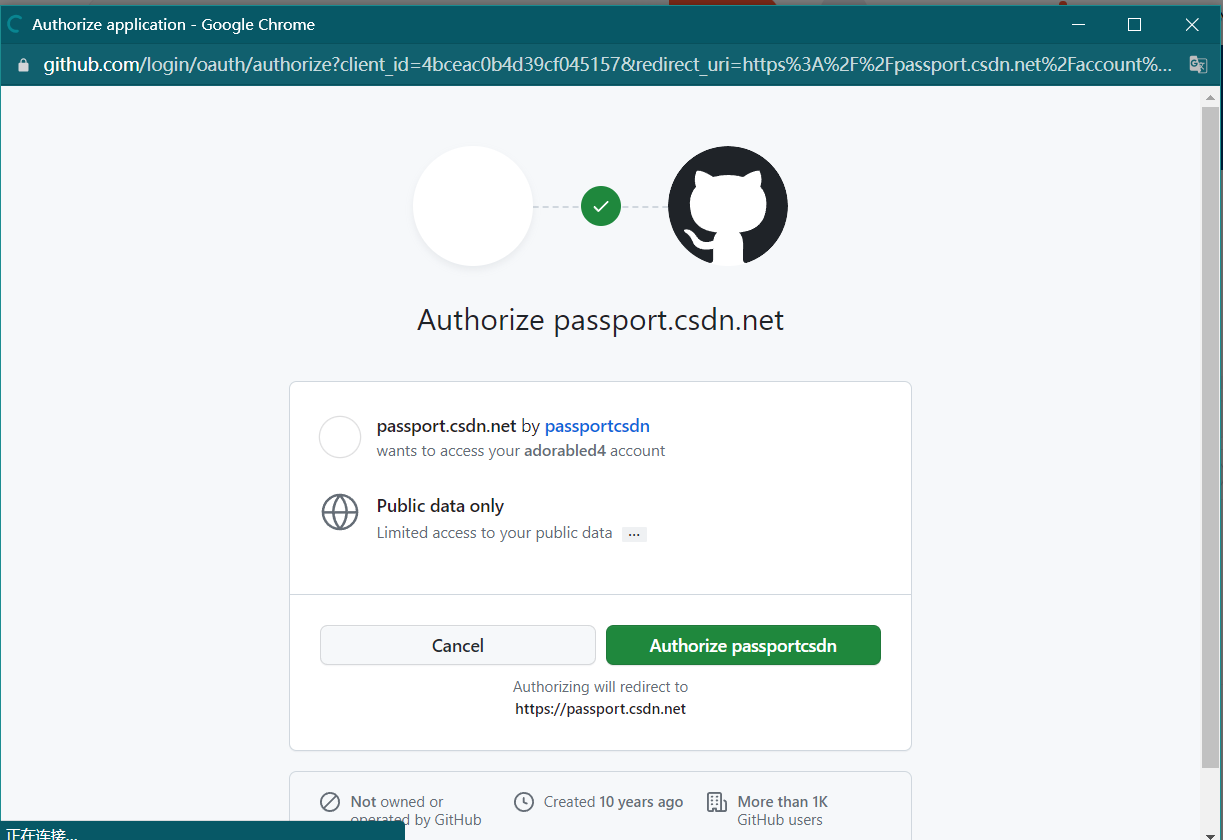Click the large blank application avatar
Image resolution: width=1223 pixels, height=840 pixels.
tap(472, 206)
